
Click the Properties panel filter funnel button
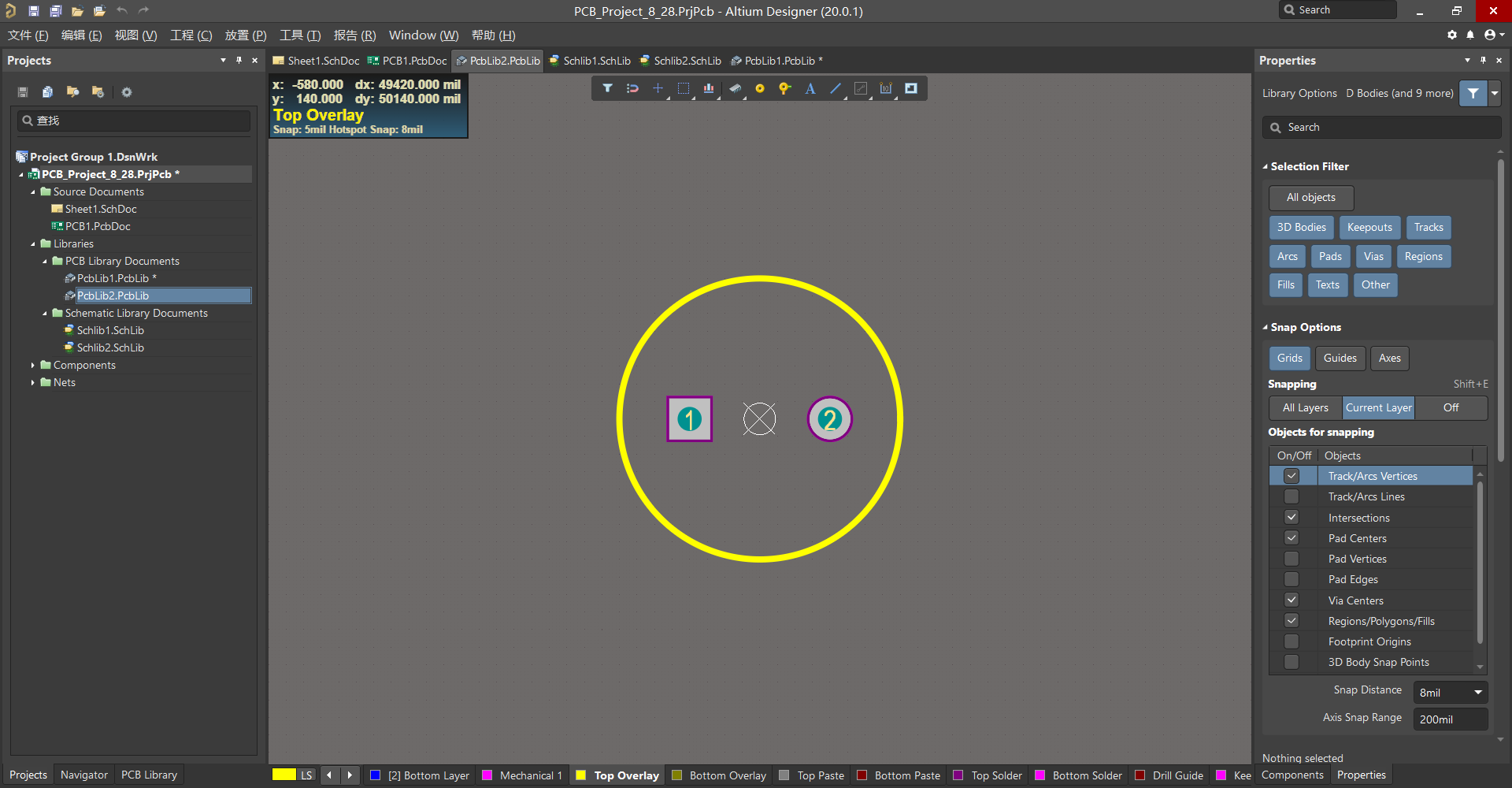click(x=1473, y=93)
